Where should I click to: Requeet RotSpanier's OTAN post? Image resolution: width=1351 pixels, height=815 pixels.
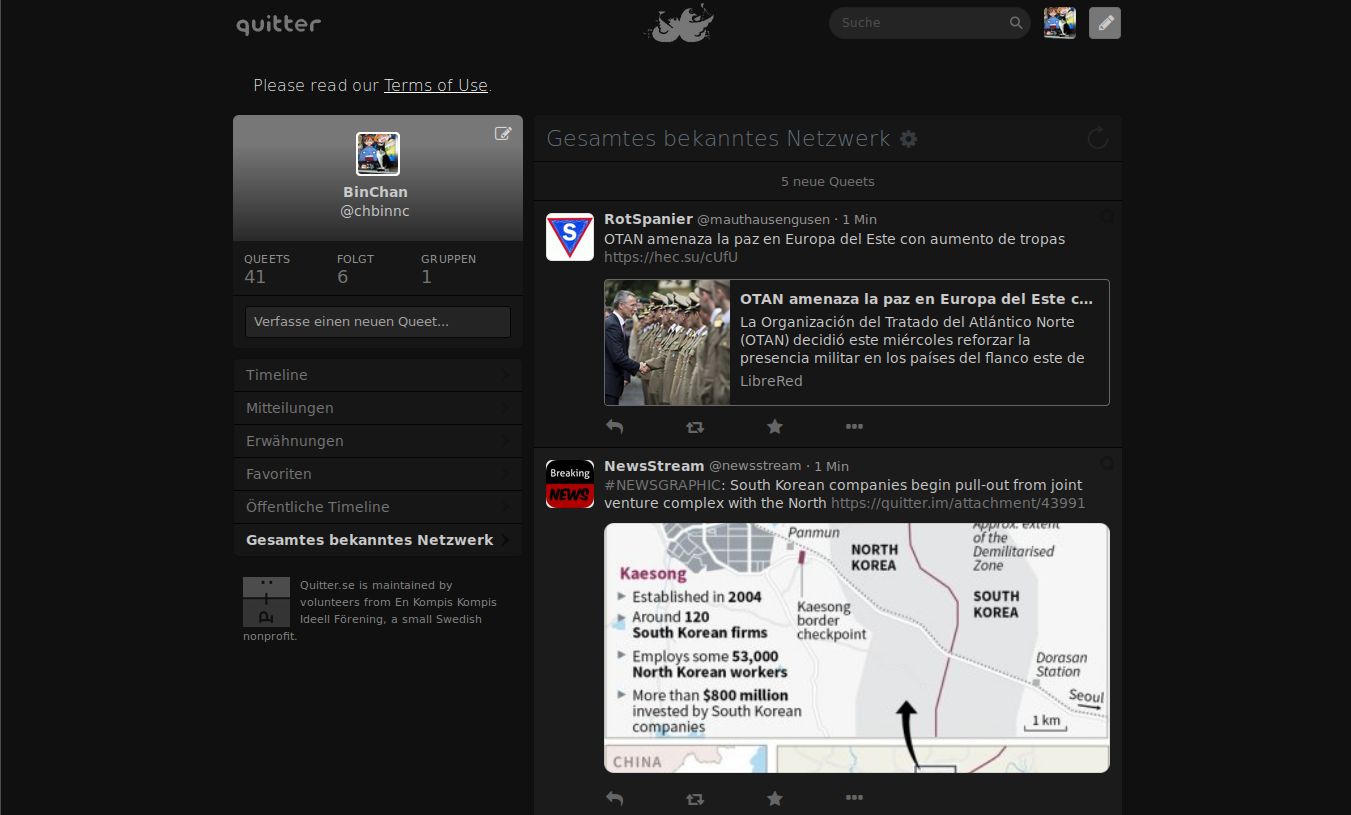pyautogui.click(x=695, y=427)
